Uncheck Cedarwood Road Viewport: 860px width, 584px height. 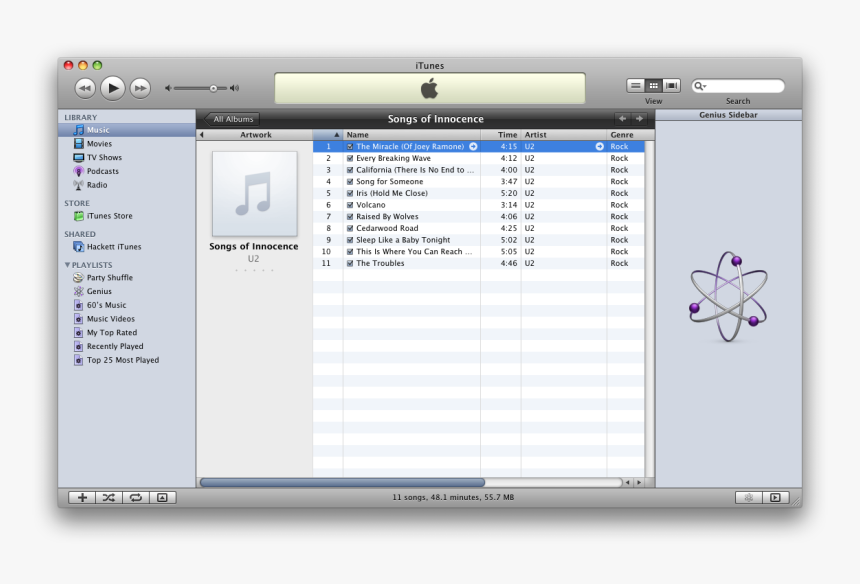350,228
